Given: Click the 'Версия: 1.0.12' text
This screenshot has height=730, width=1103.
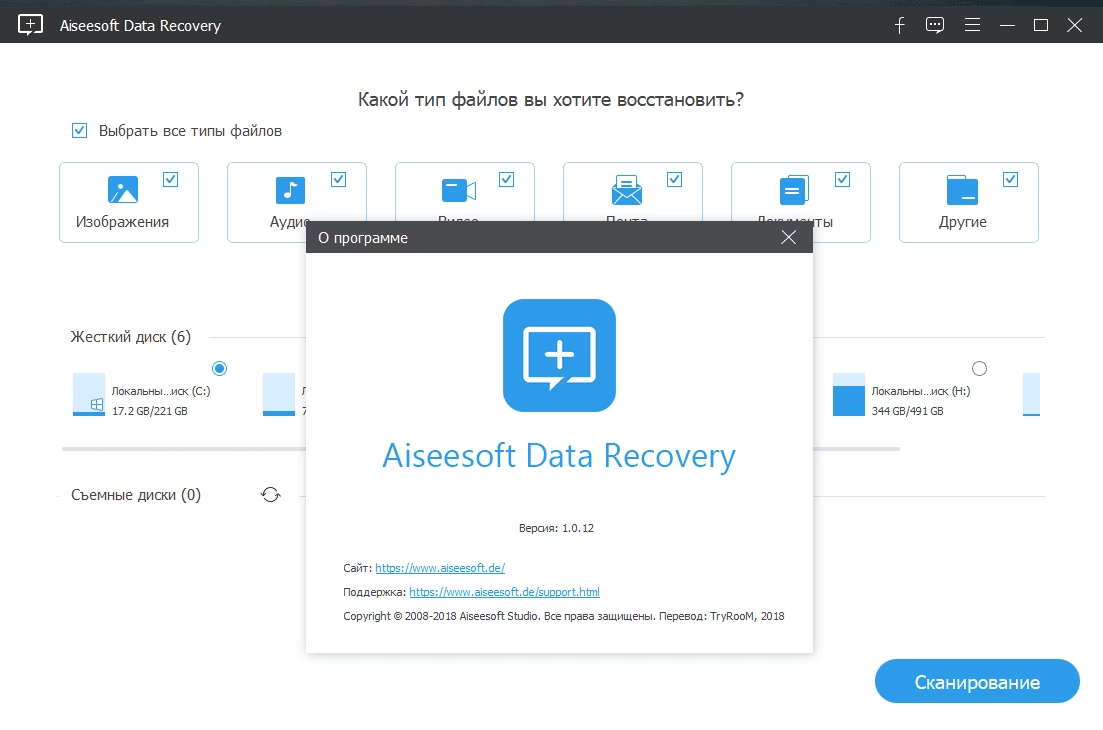Looking at the screenshot, I should (x=556, y=528).
